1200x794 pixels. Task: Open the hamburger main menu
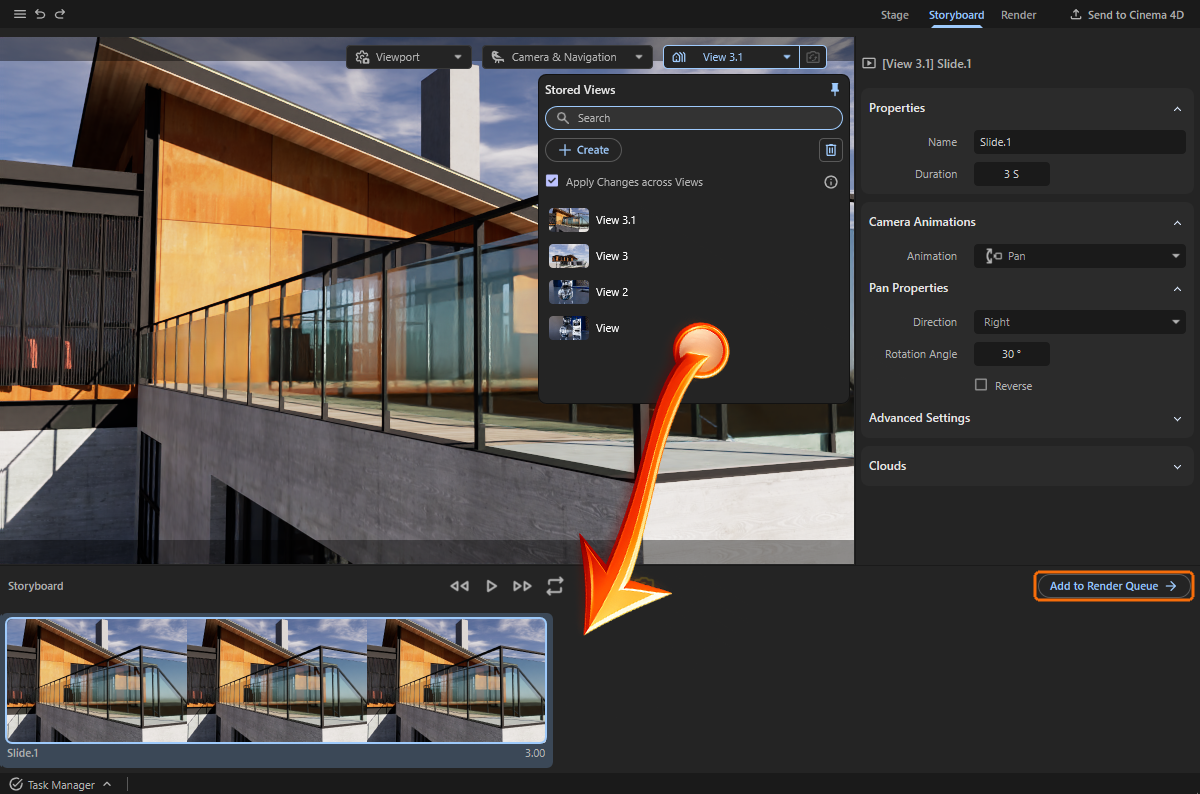20,14
